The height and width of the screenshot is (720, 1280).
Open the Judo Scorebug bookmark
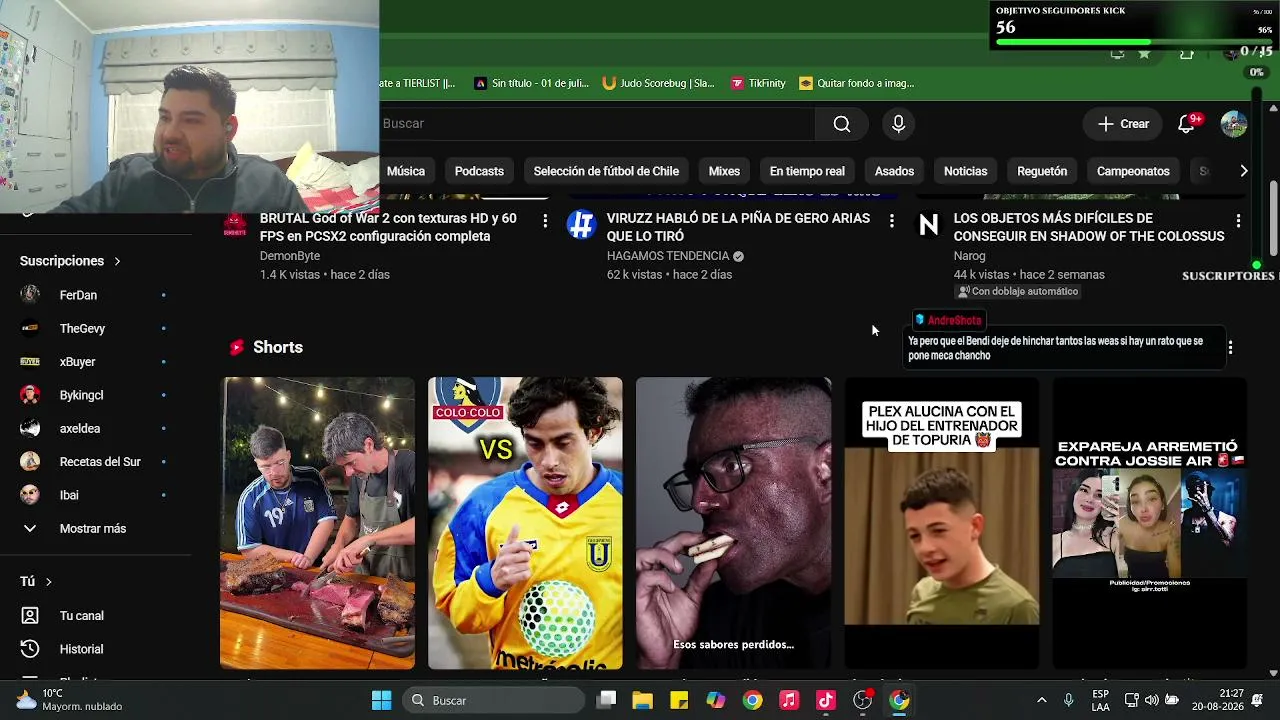[x=660, y=83]
